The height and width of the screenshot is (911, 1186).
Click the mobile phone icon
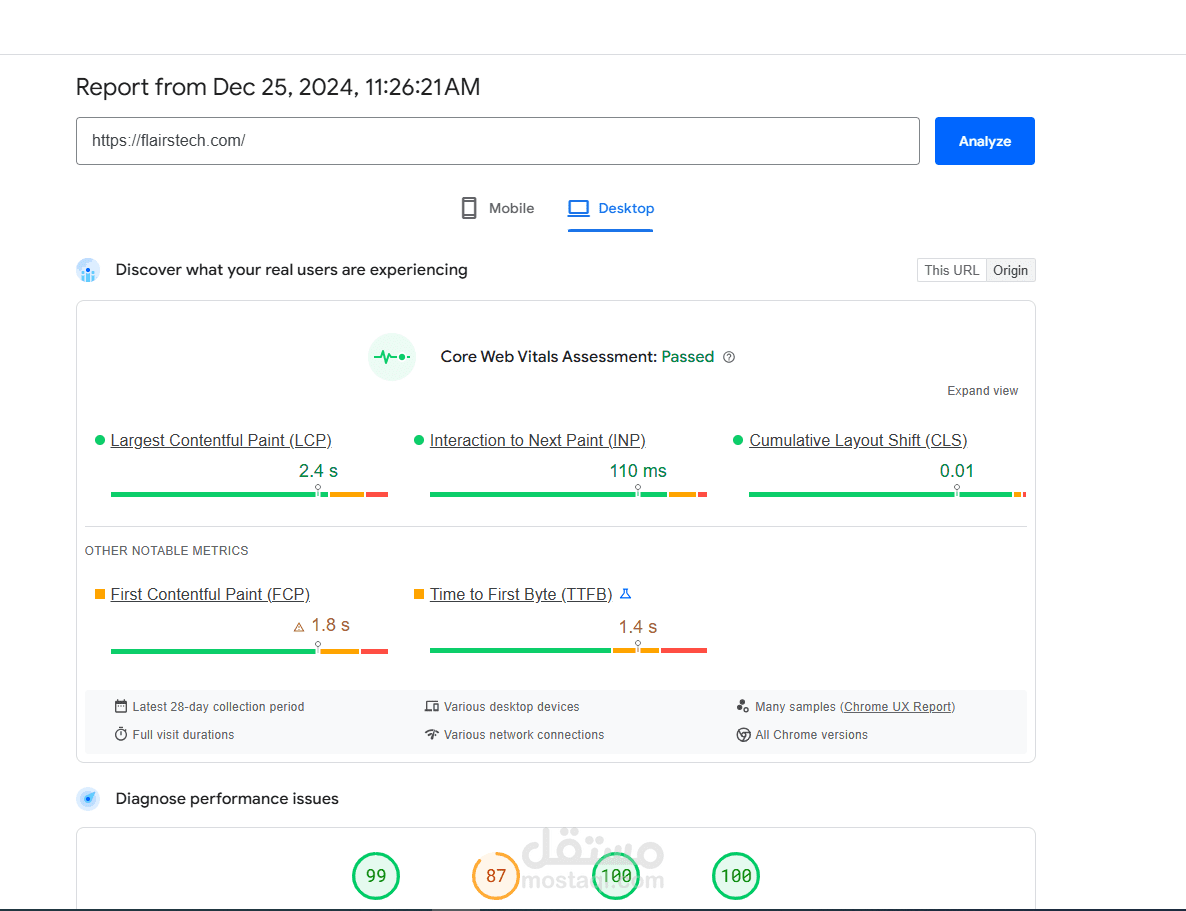click(x=469, y=208)
